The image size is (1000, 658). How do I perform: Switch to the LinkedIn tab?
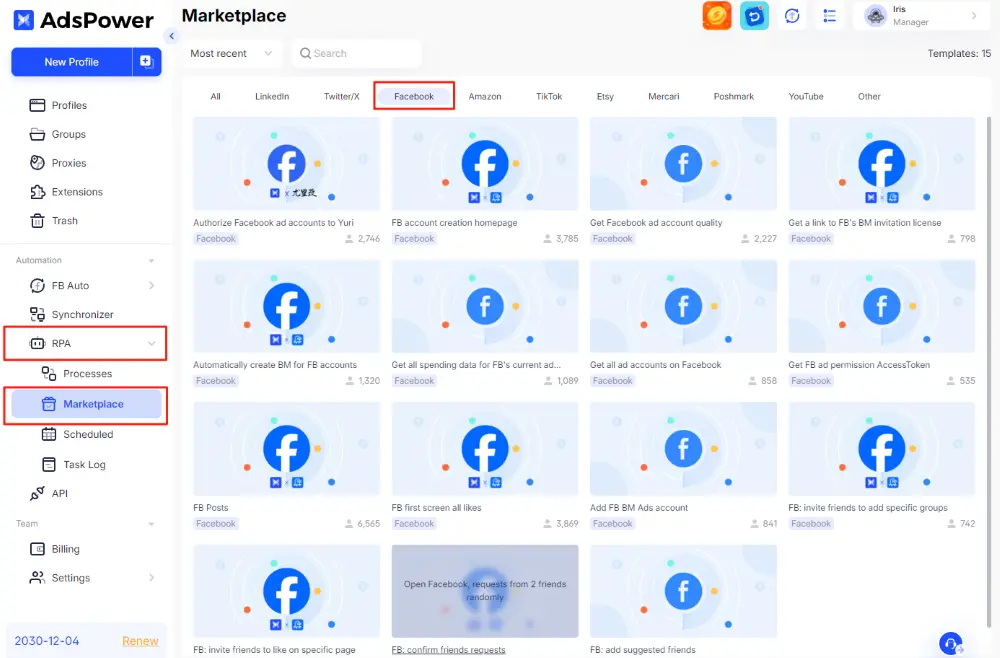[x=272, y=96]
